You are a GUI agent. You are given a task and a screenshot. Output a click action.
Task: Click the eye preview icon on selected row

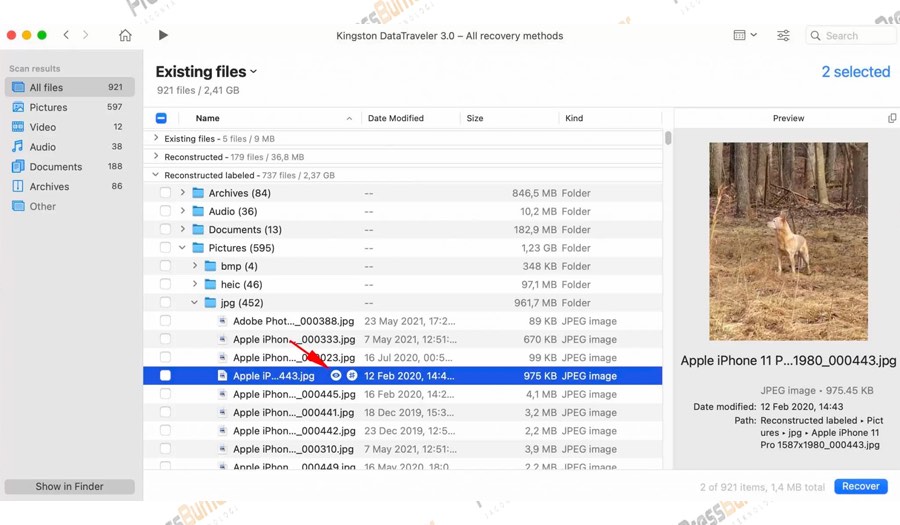click(336, 376)
